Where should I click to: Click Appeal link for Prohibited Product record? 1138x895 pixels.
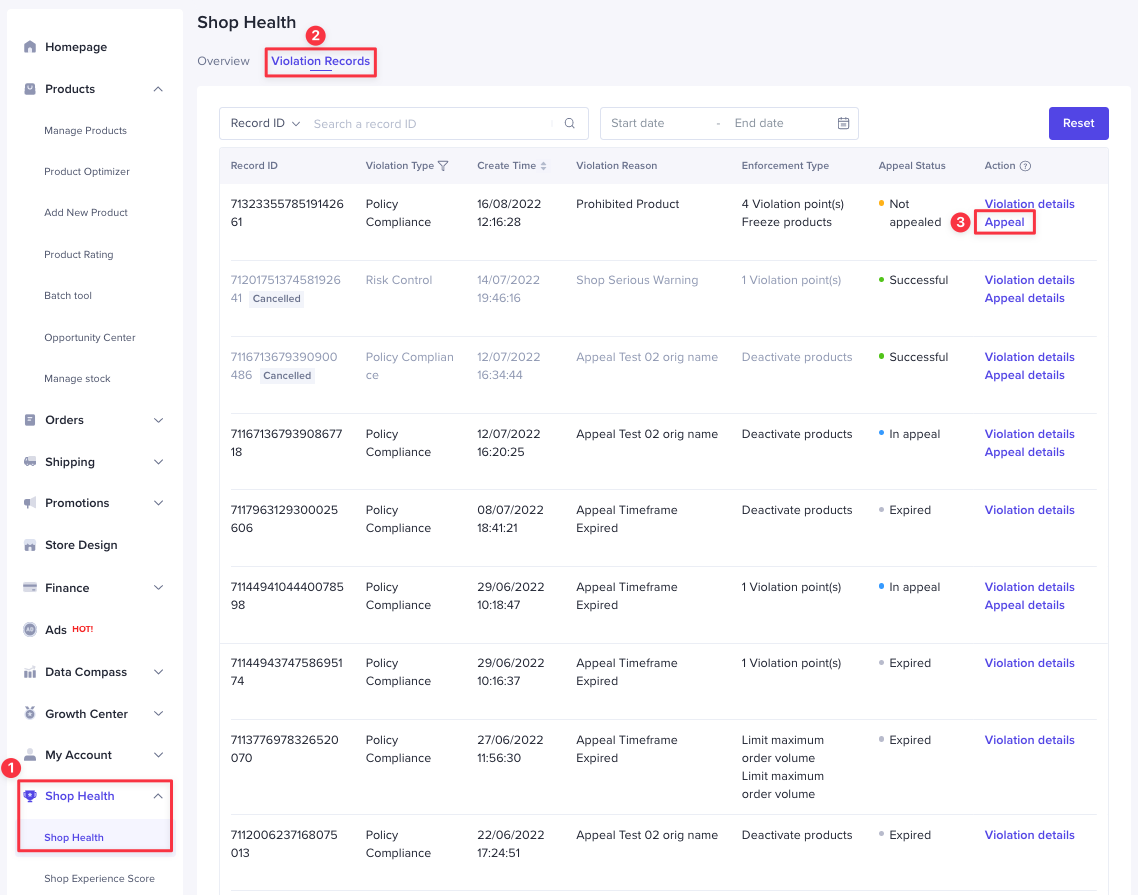coord(1004,222)
